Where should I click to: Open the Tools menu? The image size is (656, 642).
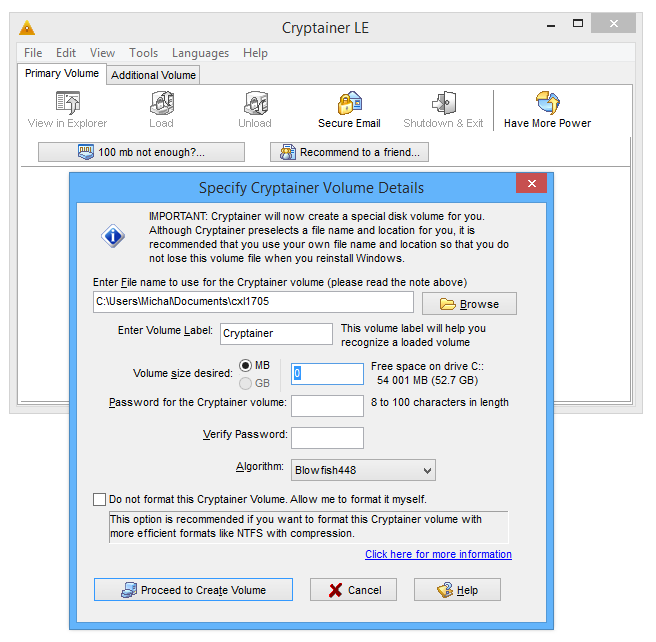click(144, 53)
